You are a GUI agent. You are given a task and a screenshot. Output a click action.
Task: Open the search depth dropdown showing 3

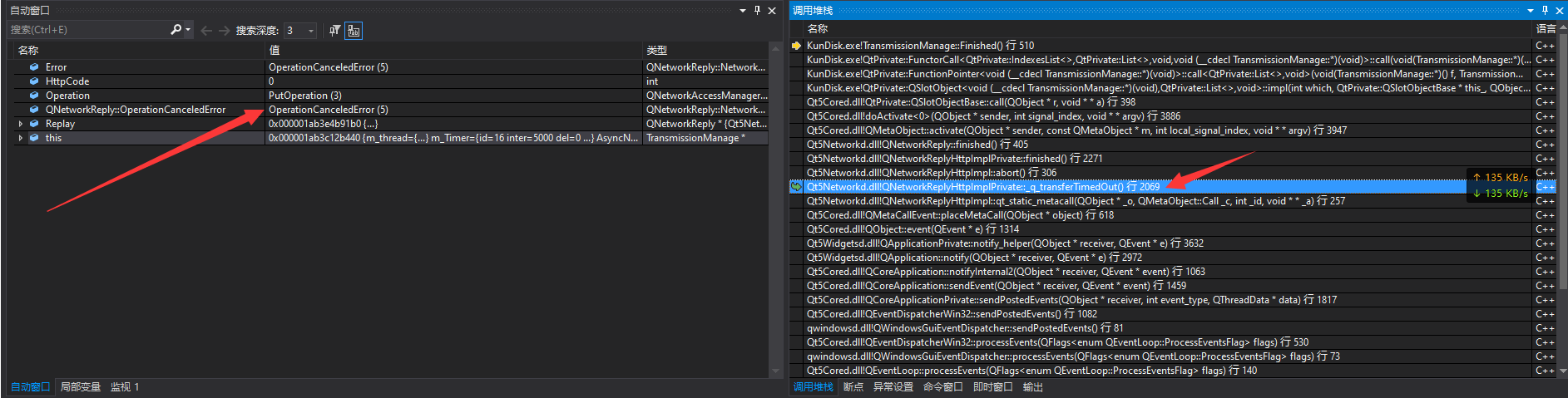pos(311,31)
